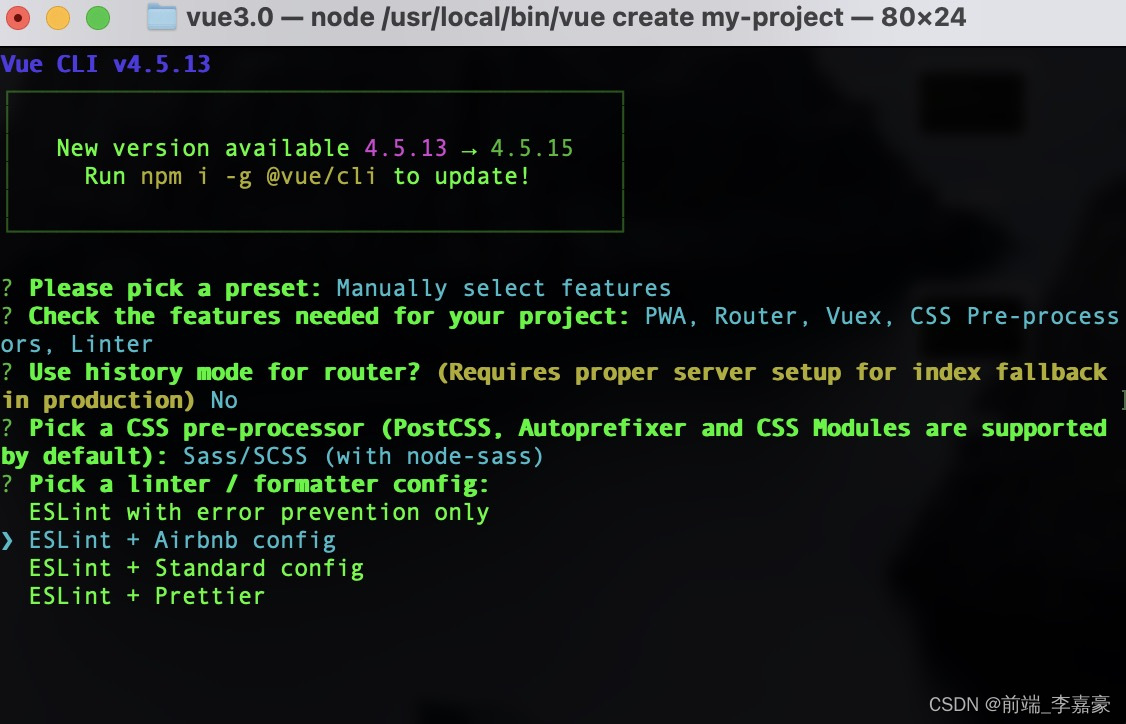Click the green zoom window button
The height and width of the screenshot is (724, 1126).
click(x=98, y=17)
